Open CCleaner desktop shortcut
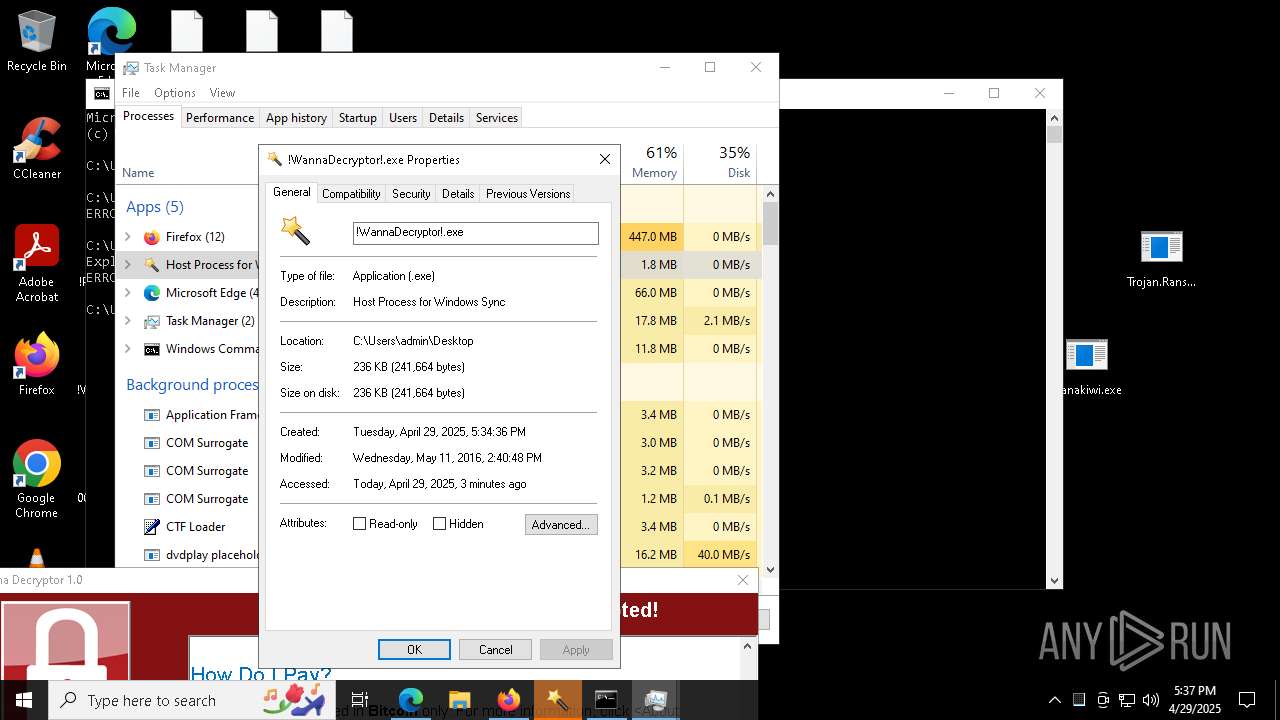 coord(37,148)
